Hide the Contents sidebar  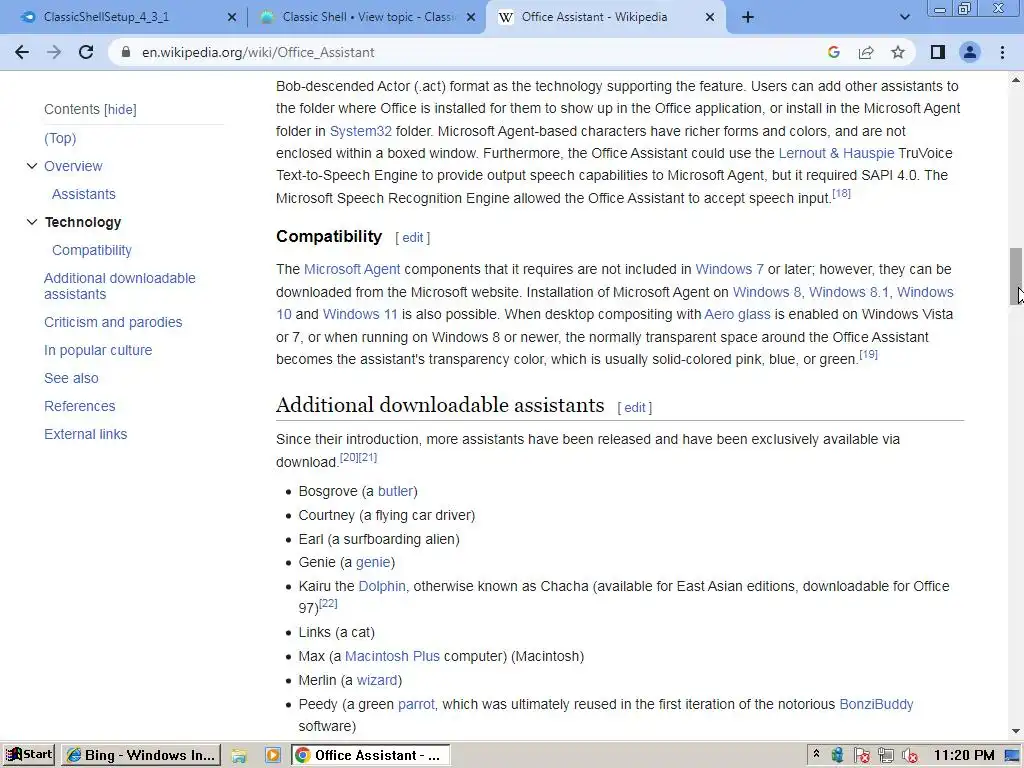click(x=120, y=110)
